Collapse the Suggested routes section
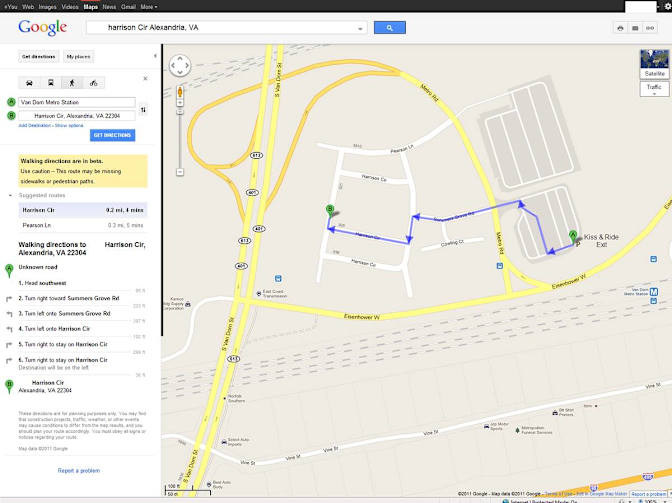 (10, 195)
